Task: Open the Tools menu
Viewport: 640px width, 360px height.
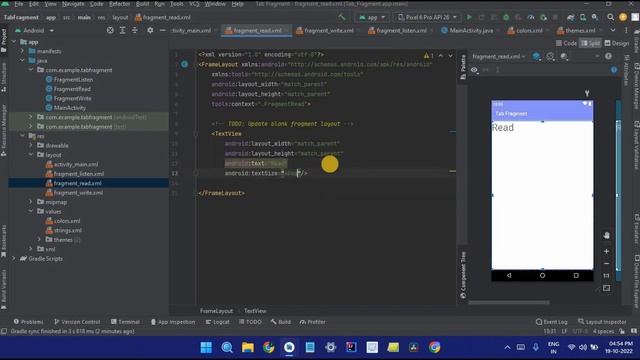Action: point(176,4)
